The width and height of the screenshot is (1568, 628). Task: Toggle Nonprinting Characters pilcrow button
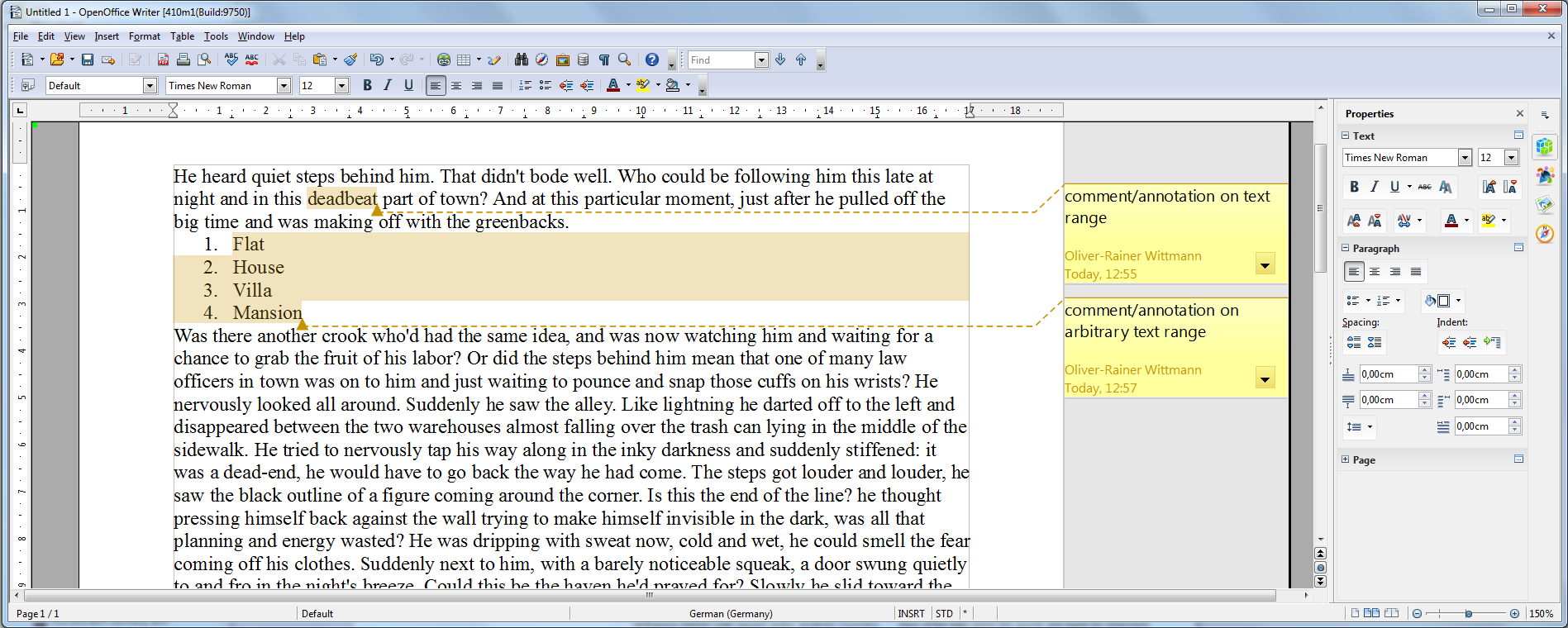[x=604, y=59]
